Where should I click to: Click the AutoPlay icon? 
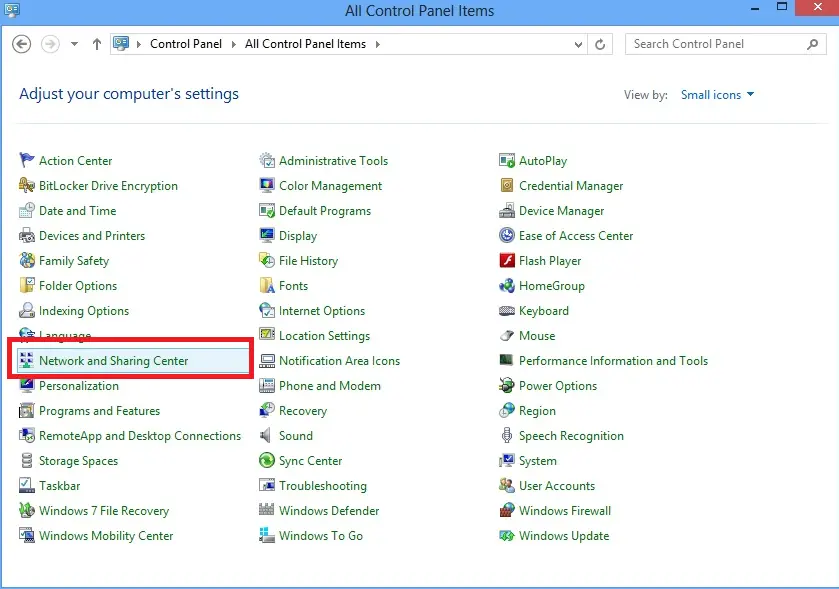tap(507, 160)
